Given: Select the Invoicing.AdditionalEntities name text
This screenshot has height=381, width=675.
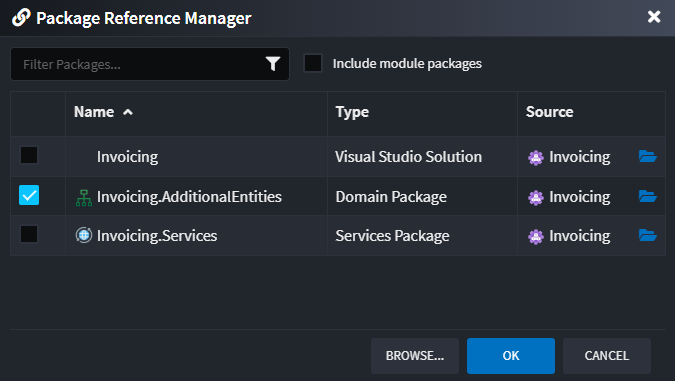Looking at the screenshot, I should pos(189,197).
